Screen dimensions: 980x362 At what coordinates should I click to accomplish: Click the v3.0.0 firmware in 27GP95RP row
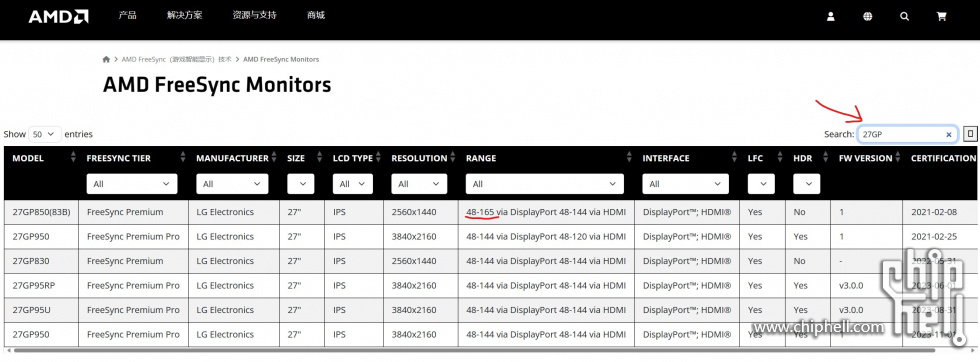[x=850, y=285]
